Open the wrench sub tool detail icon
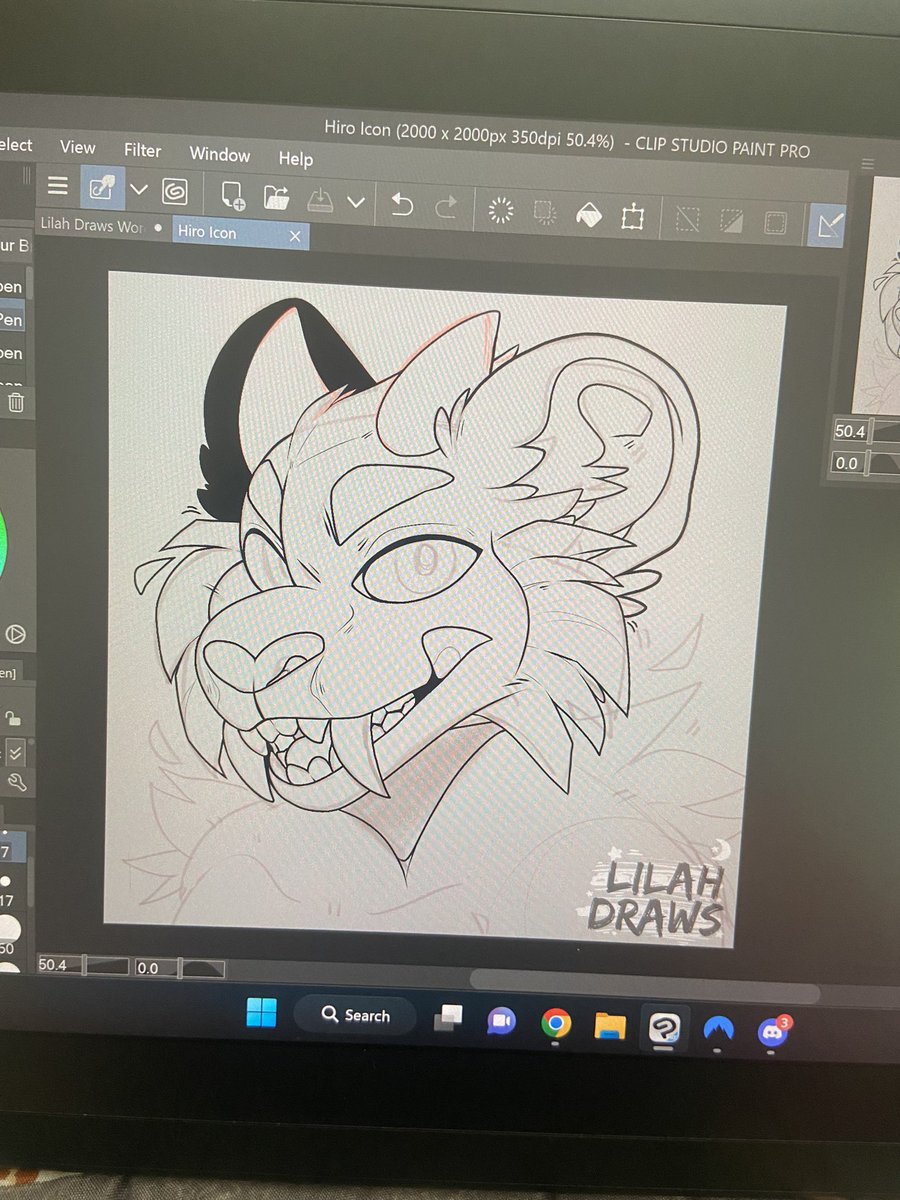 [16, 783]
